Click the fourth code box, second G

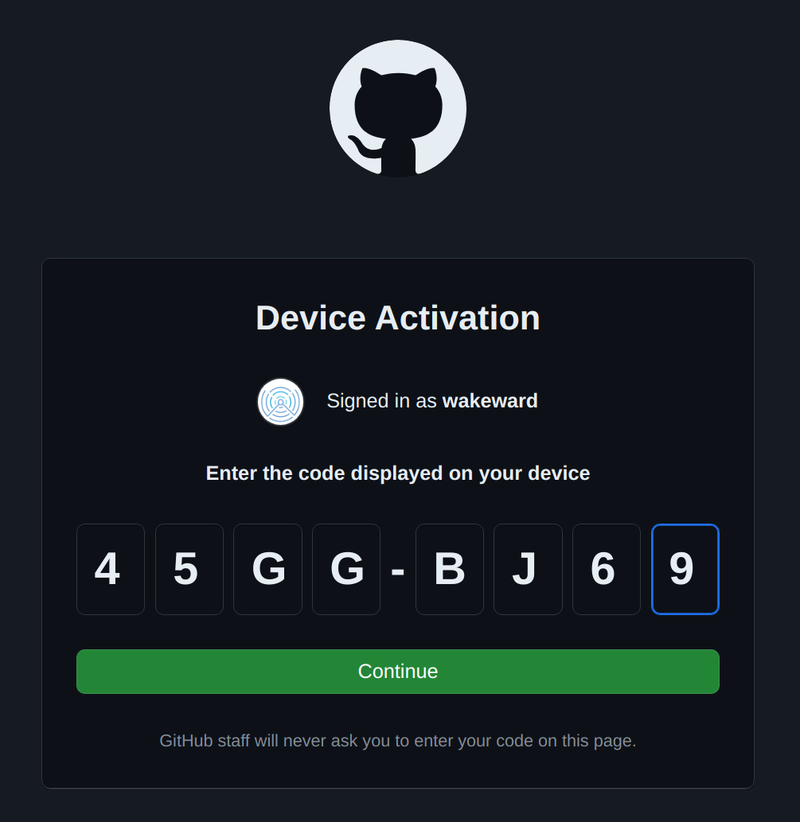click(x=346, y=569)
